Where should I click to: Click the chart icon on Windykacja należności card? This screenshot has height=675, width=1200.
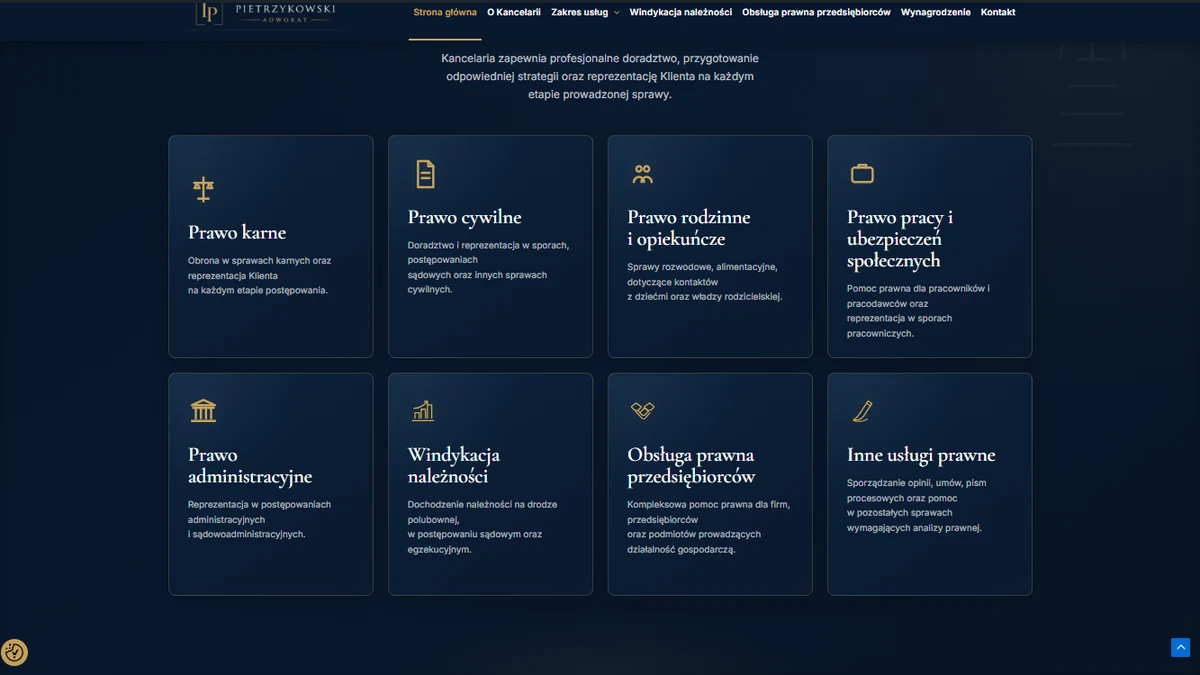point(422,411)
